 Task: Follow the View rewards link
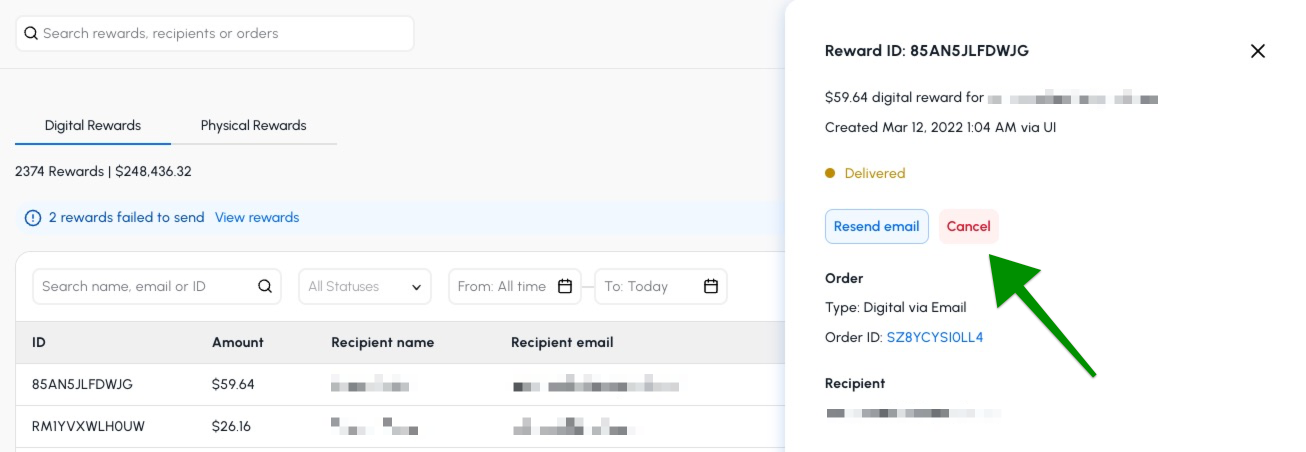point(257,218)
